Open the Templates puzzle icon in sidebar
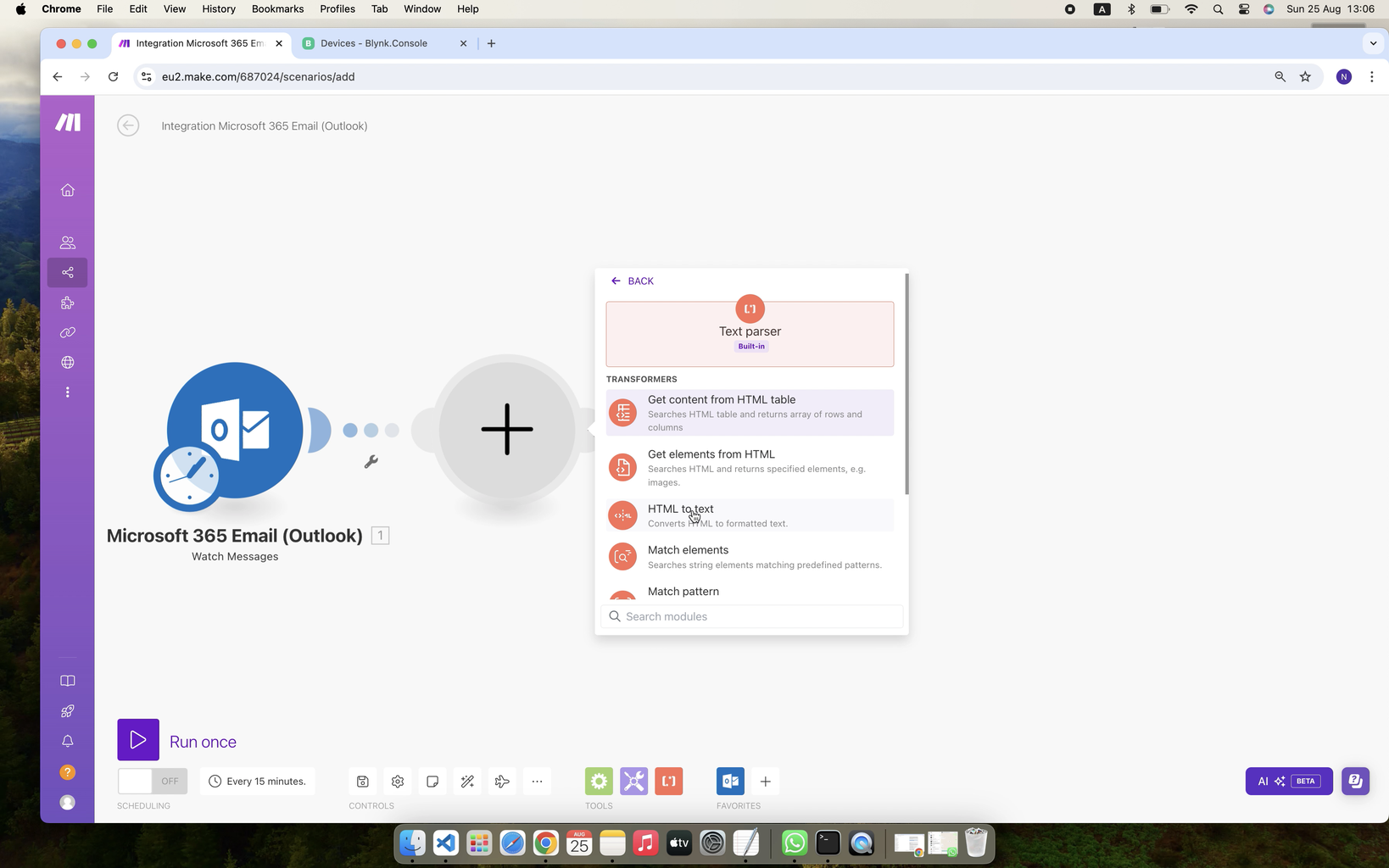Screen dimensions: 1389x868 pyautogui.click(x=68, y=303)
